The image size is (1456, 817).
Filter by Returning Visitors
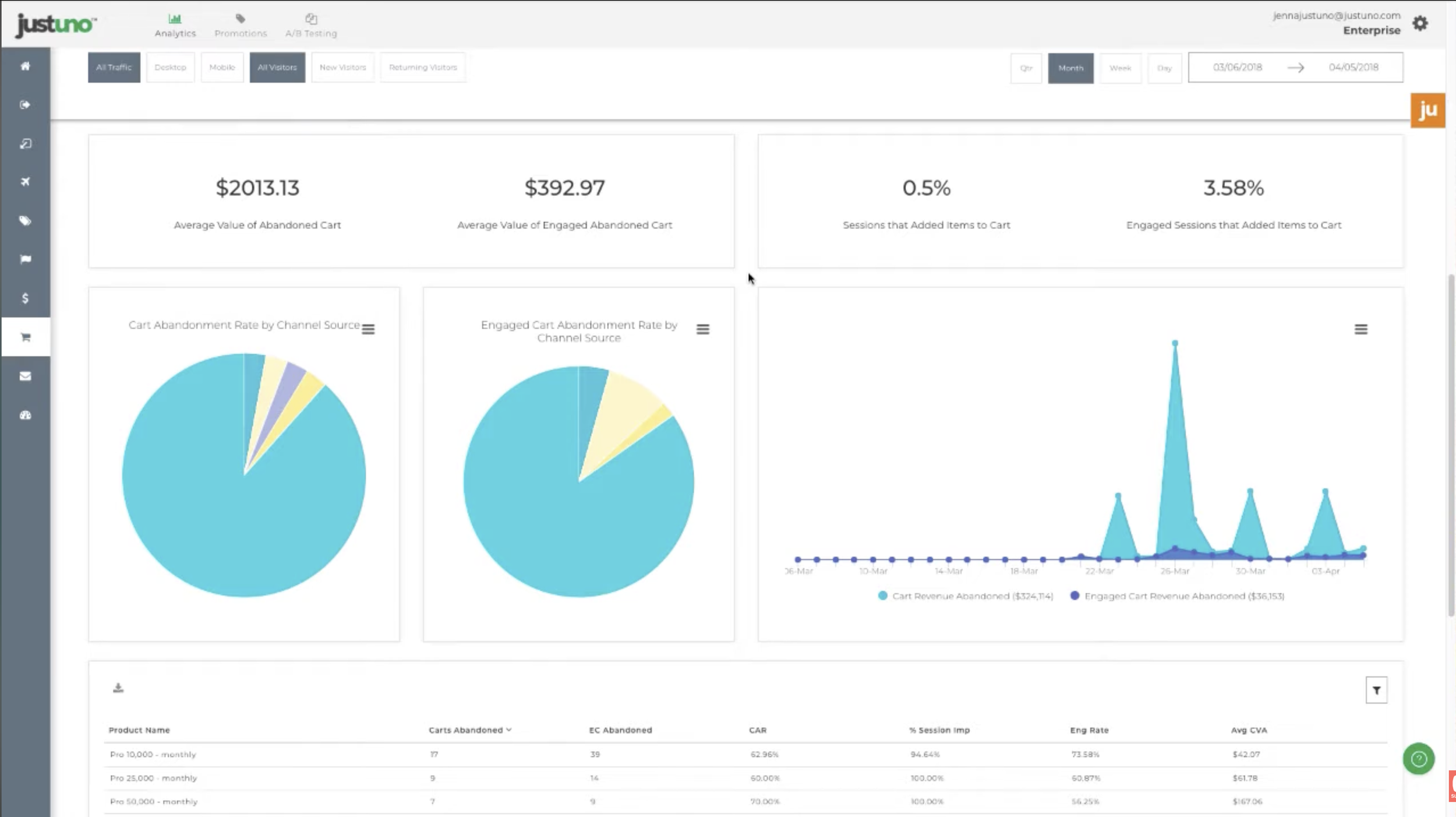tap(423, 68)
